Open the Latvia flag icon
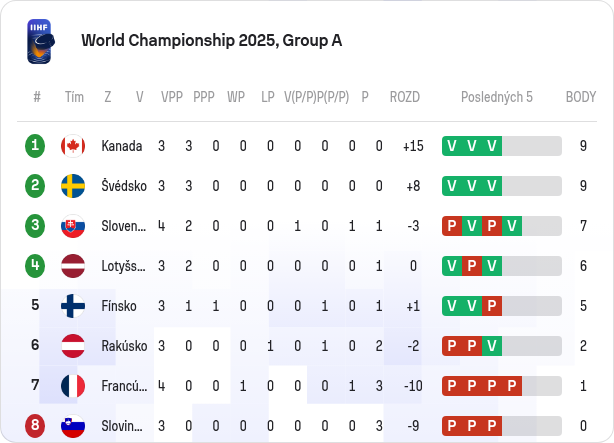 (x=73, y=266)
